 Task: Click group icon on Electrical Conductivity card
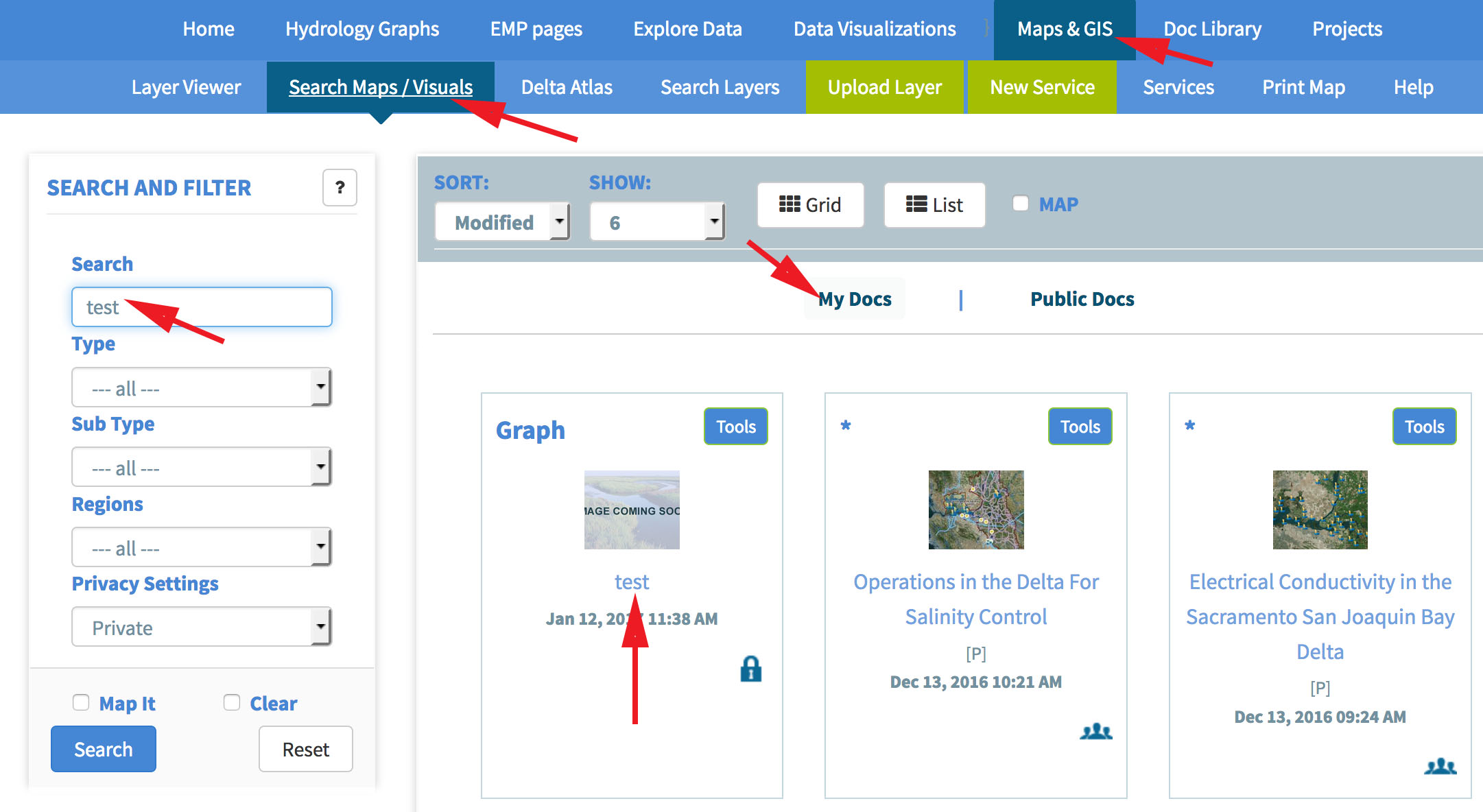[1440, 766]
